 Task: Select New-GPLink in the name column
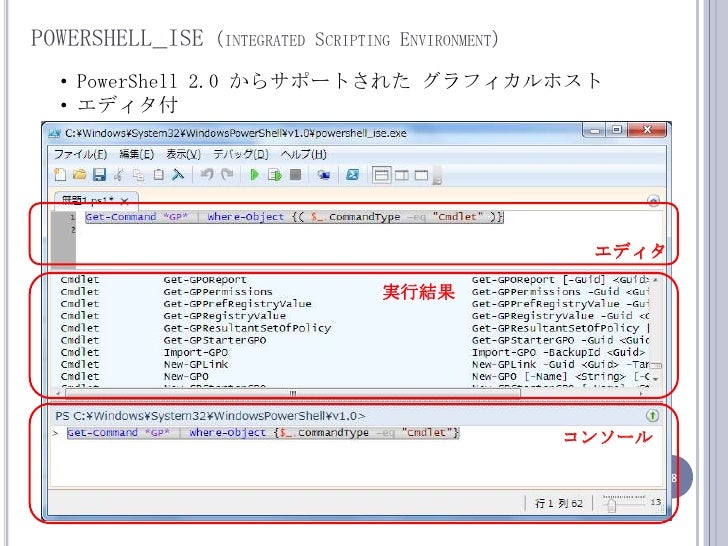pos(195,364)
